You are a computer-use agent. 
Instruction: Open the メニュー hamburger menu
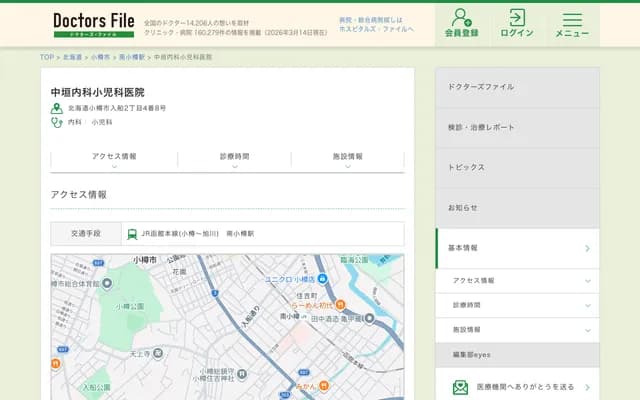click(572, 23)
